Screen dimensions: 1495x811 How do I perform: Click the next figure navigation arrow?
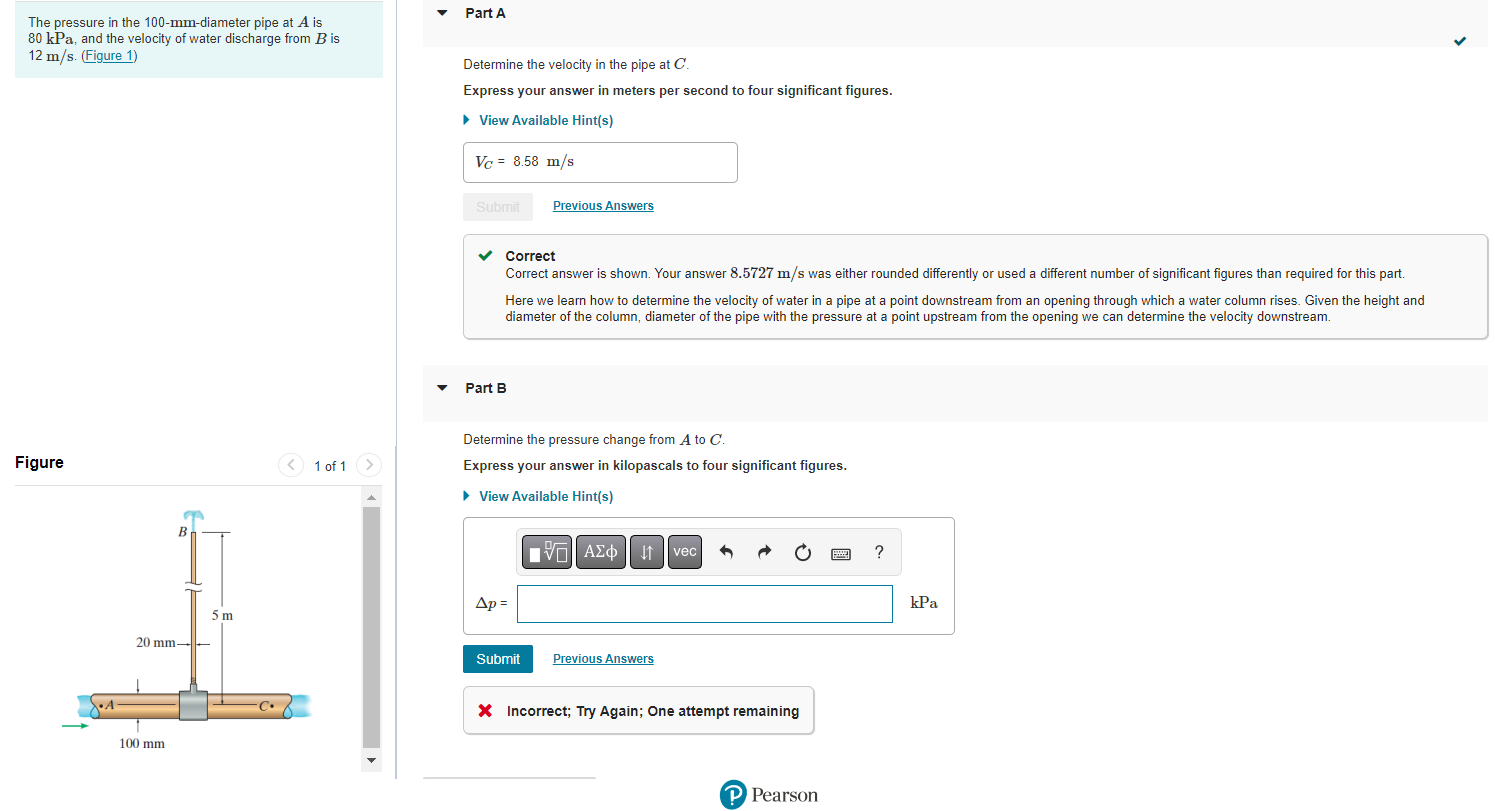click(x=368, y=465)
